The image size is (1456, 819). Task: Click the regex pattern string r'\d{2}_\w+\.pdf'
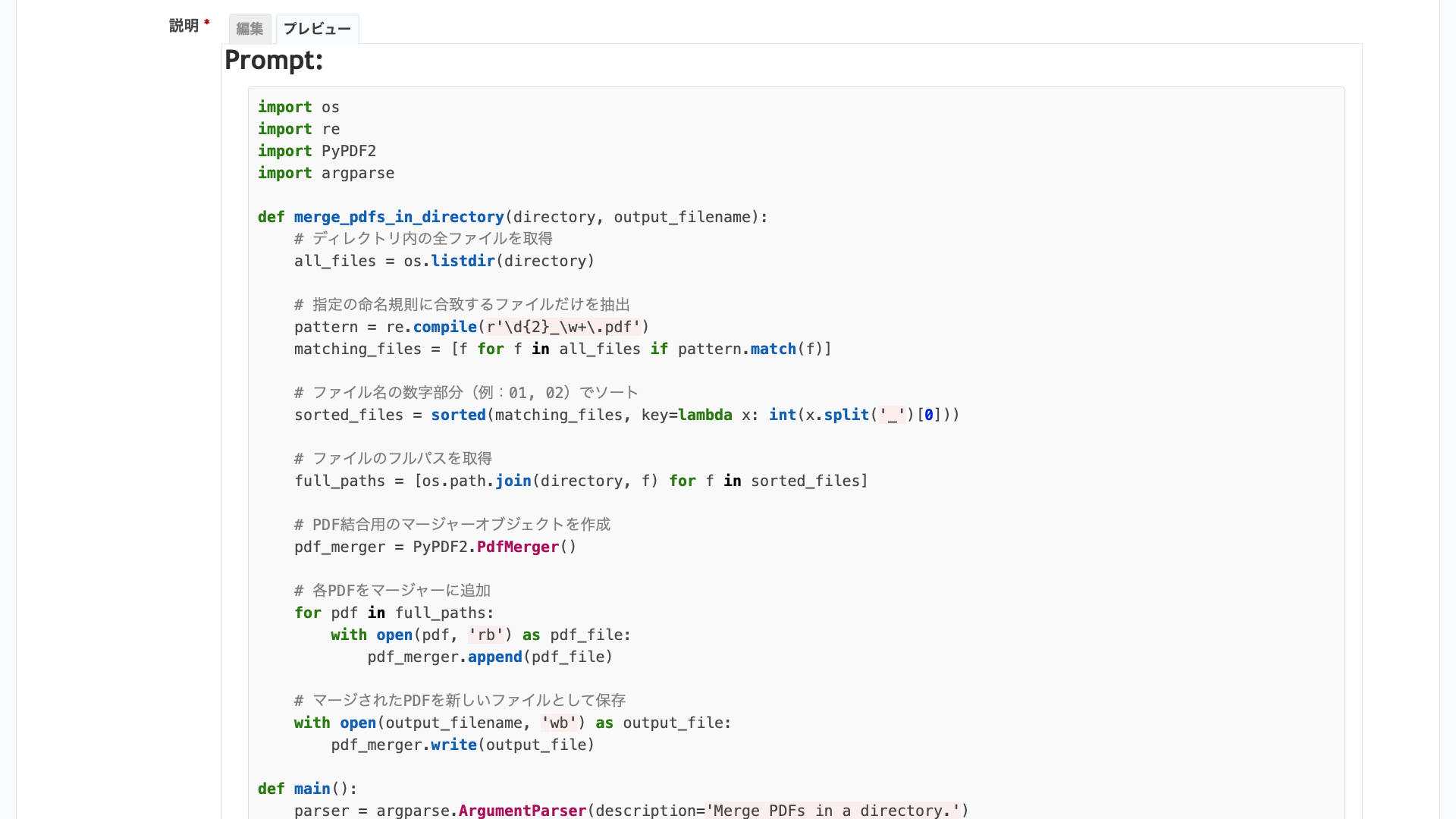coord(563,327)
